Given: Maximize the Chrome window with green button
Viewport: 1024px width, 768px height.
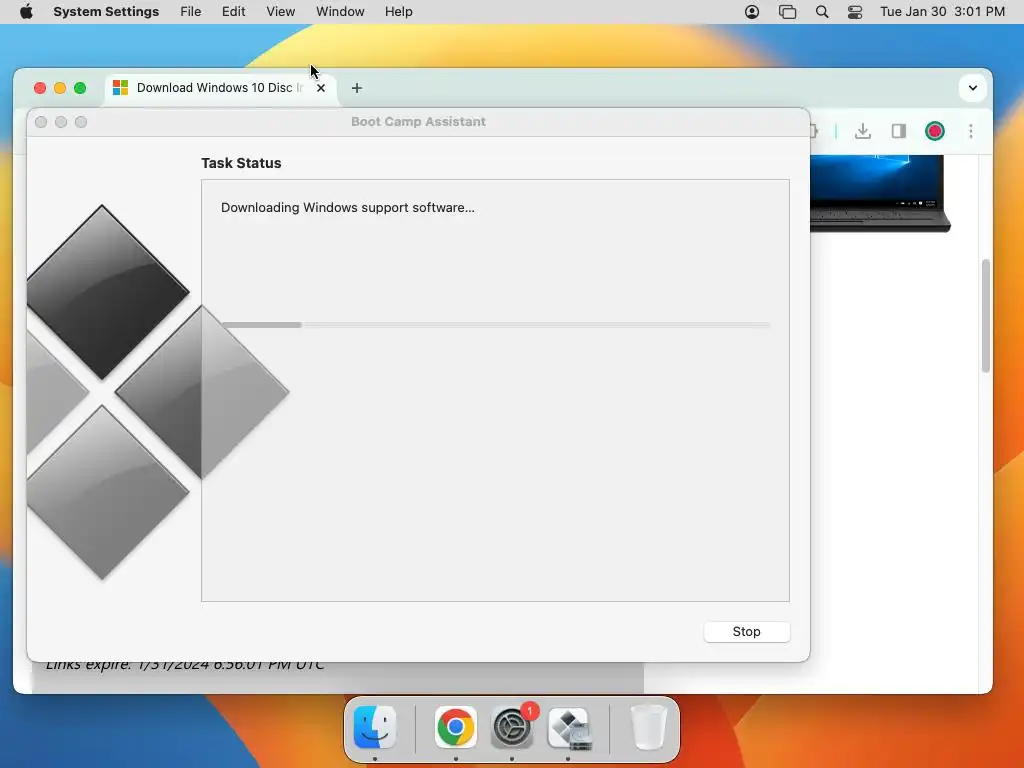Looking at the screenshot, I should 80,88.
